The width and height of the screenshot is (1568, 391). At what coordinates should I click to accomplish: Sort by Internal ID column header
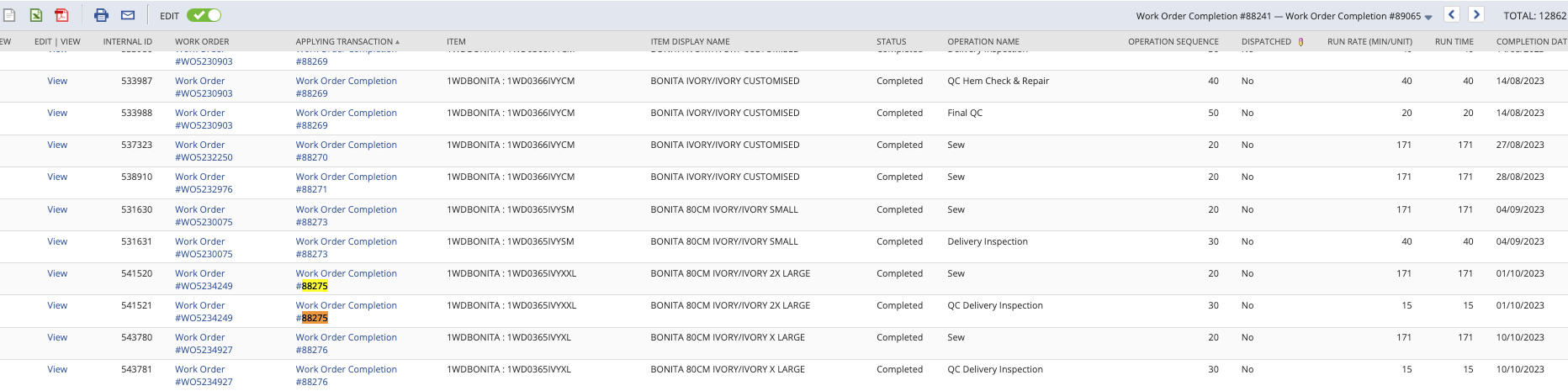[128, 41]
